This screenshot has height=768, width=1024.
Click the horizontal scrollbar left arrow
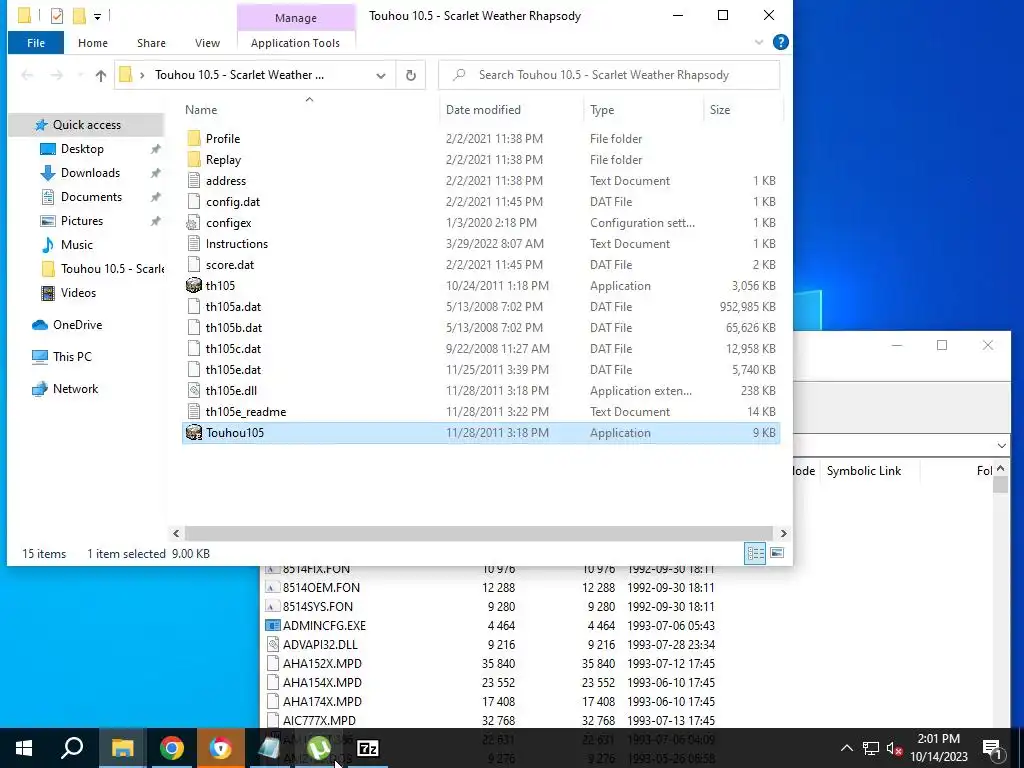click(176, 534)
